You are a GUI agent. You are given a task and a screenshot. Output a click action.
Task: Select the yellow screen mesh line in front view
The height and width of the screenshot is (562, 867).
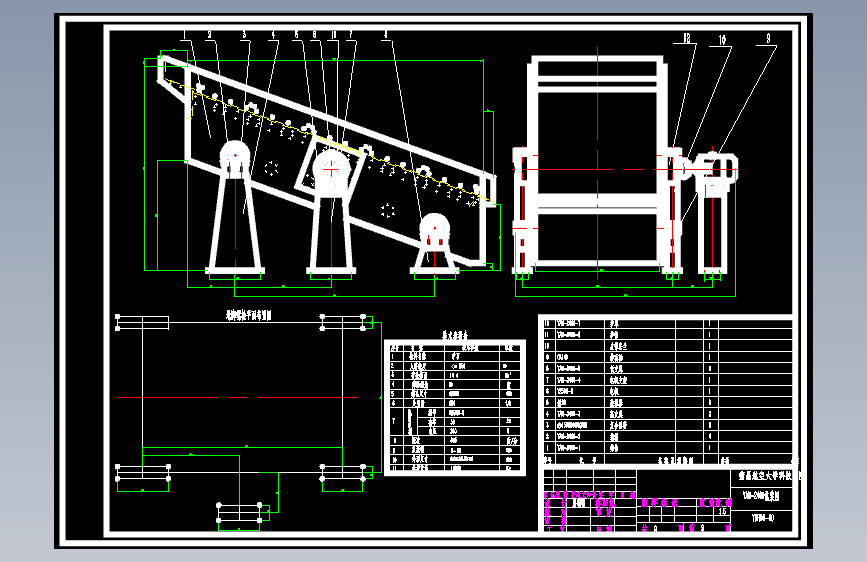coord(326,140)
